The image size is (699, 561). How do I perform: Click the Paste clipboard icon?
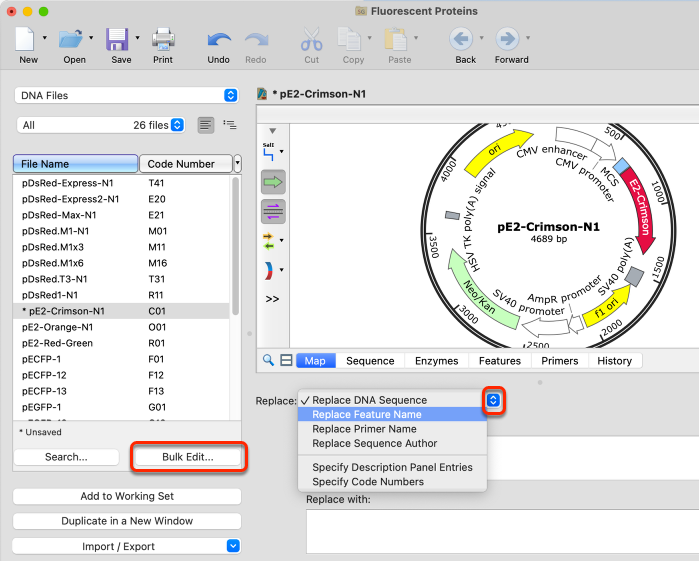tap(395, 39)
